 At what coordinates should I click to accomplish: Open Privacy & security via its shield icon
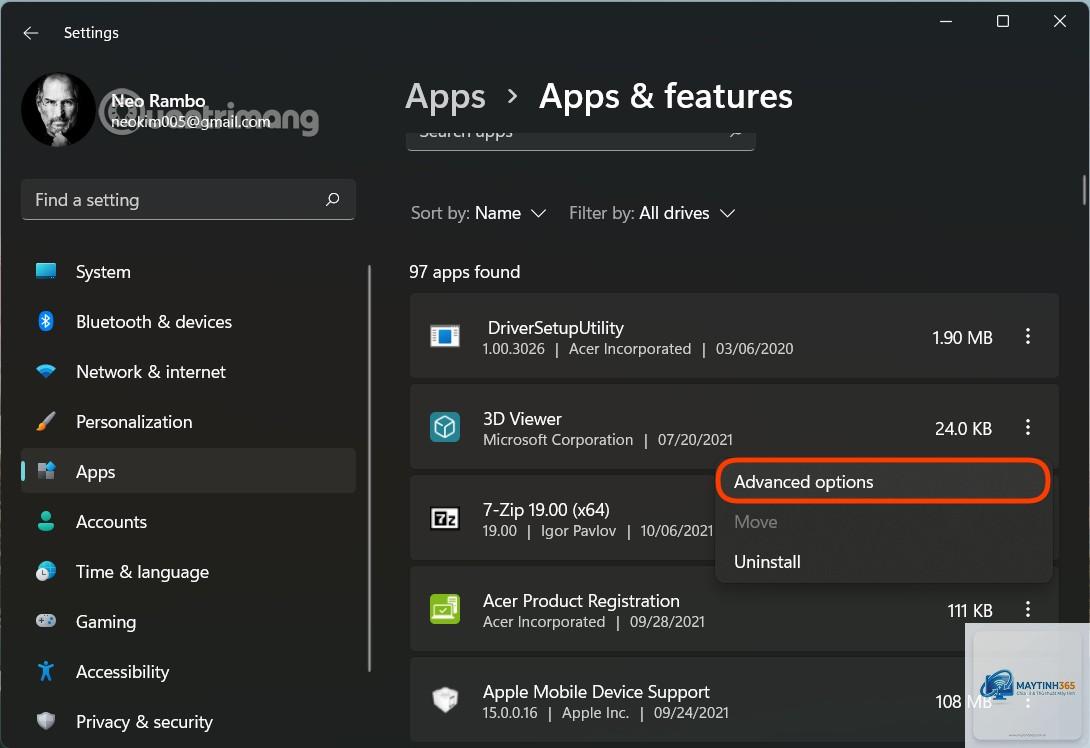(x=46, y=721)
